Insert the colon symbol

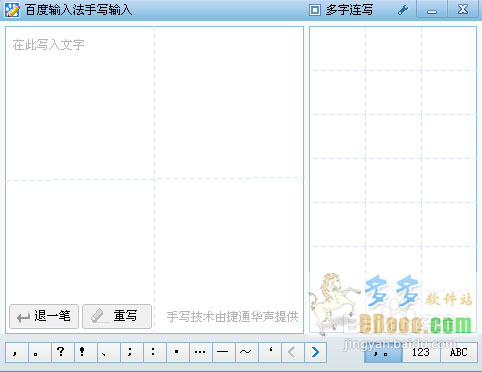pos(154,352)
